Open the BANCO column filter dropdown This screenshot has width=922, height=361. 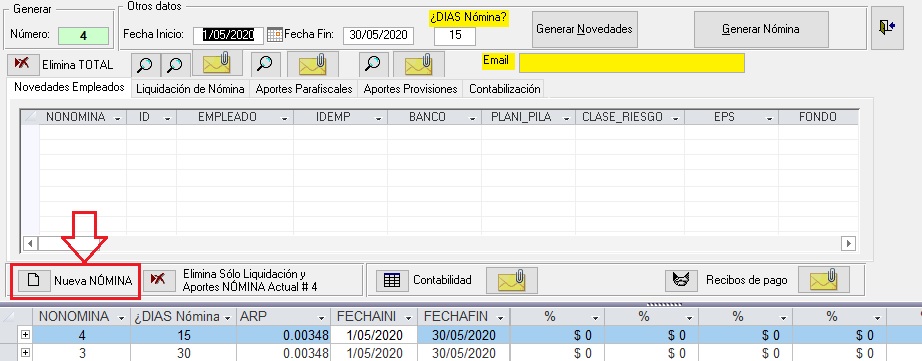[472, 118]
